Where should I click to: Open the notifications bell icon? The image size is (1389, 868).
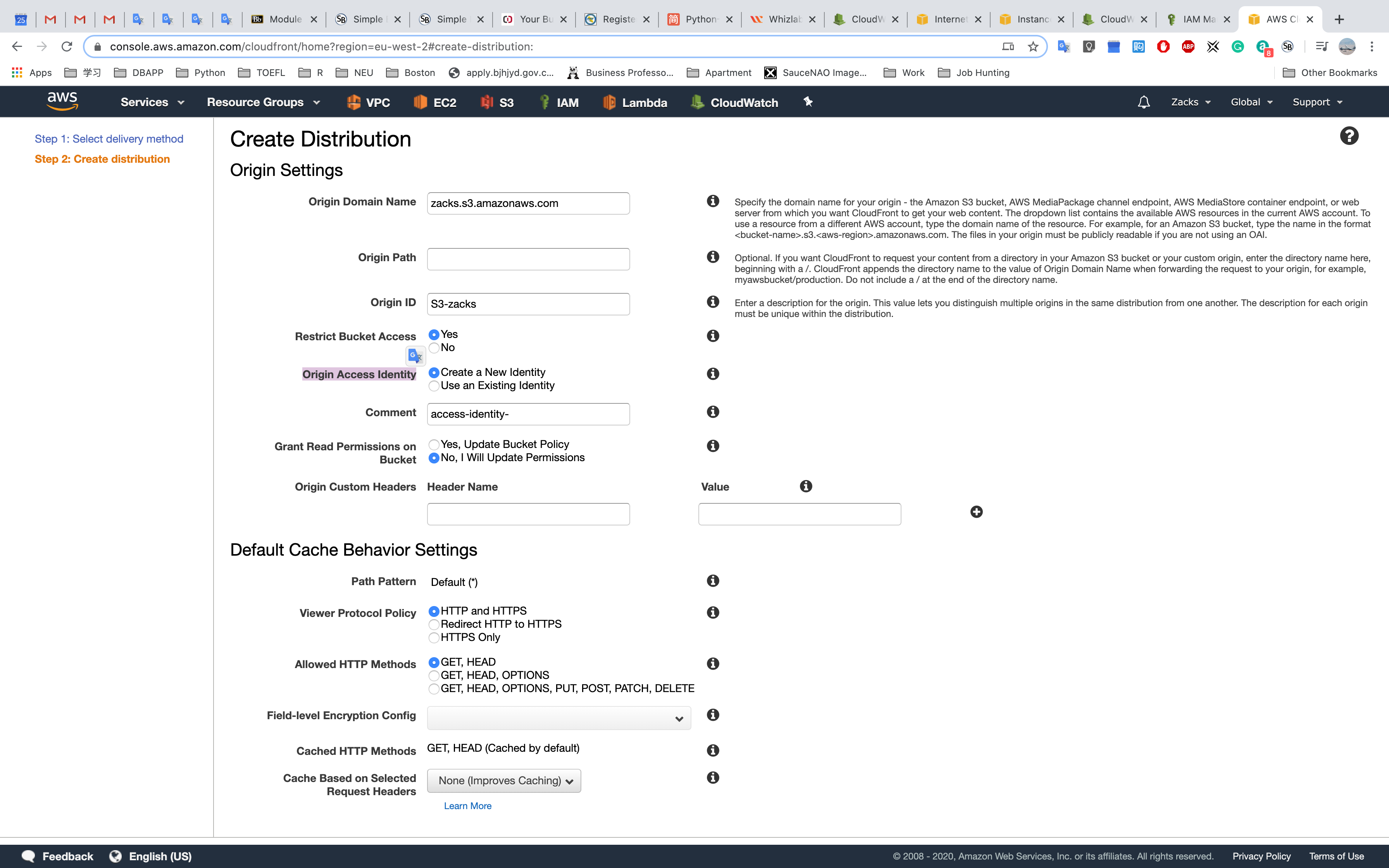tap(1143, 102)
